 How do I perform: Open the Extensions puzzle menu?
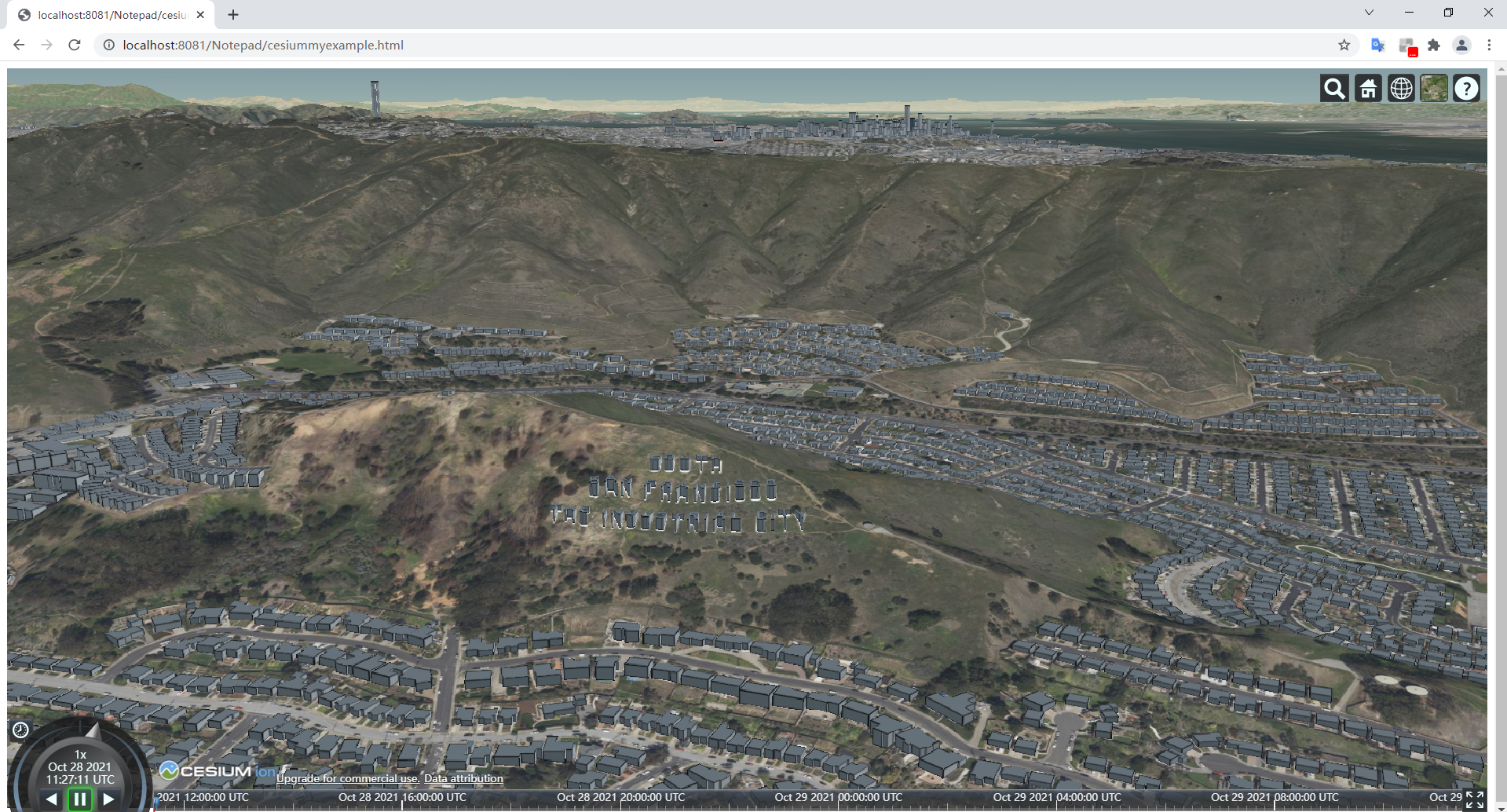pos(1434,45)
